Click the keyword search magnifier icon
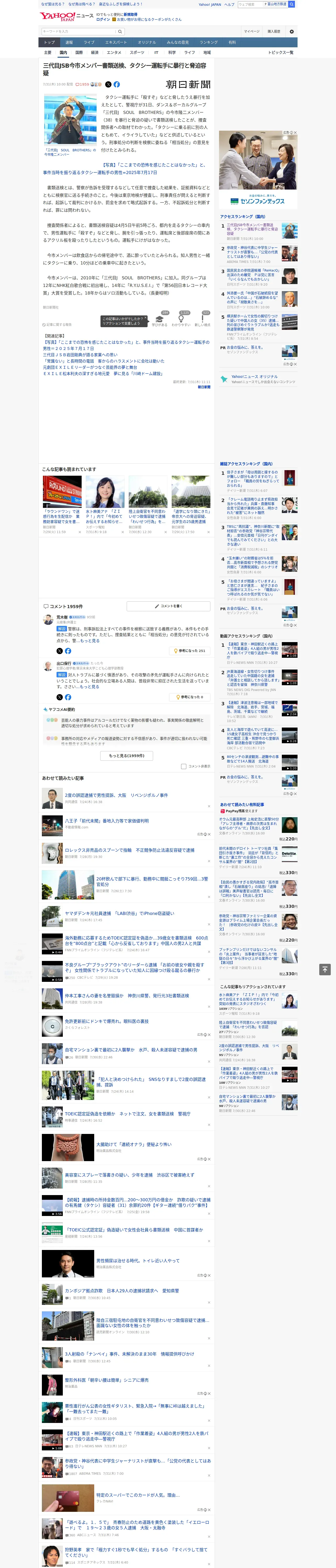The height and width of the screenshot is (1568, 336). pos(120,32)
